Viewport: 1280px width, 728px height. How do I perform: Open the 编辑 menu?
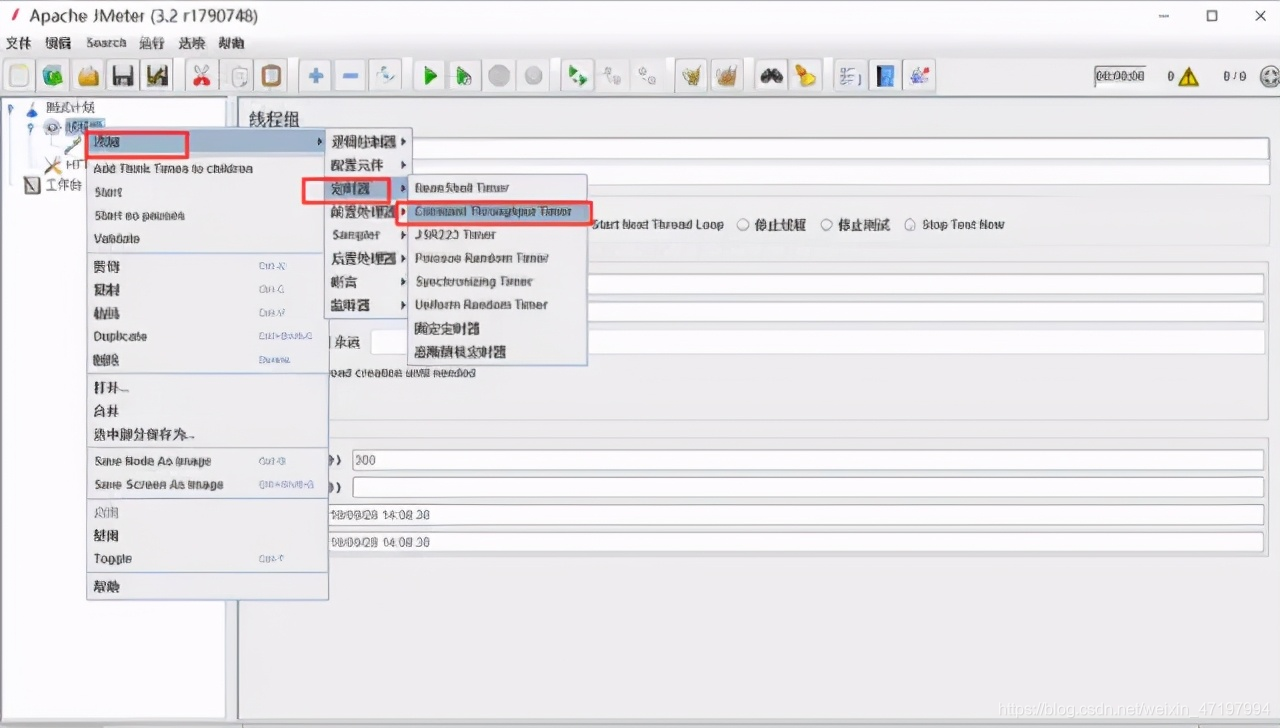pos(58,43)
